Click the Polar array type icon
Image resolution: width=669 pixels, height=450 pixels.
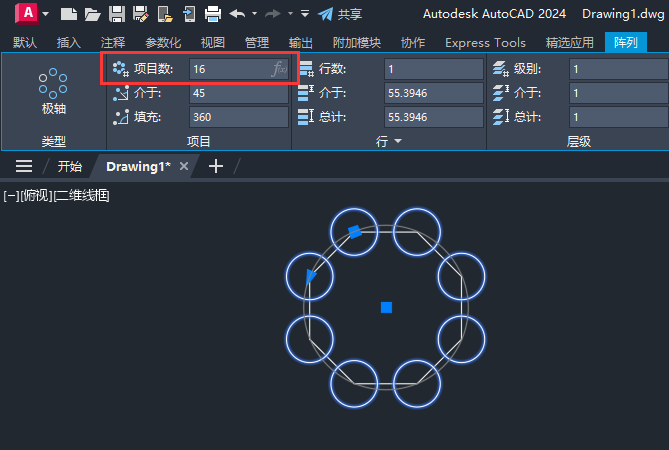pos(53,90)
